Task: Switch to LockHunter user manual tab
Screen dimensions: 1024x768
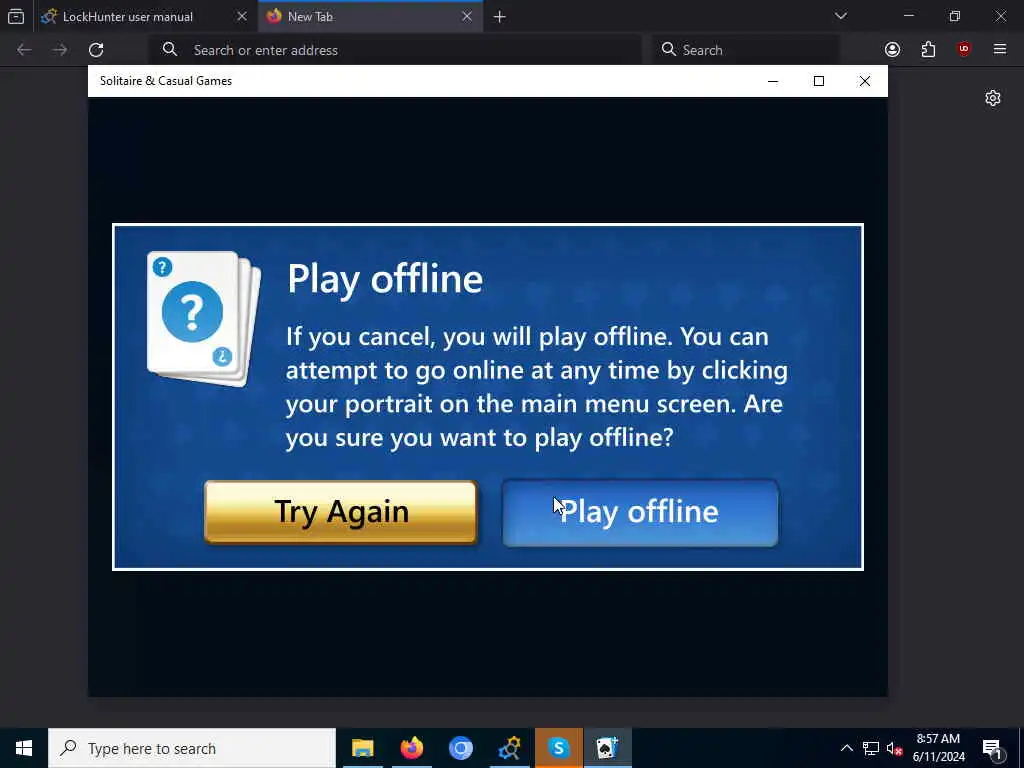Action: [128, 16]
